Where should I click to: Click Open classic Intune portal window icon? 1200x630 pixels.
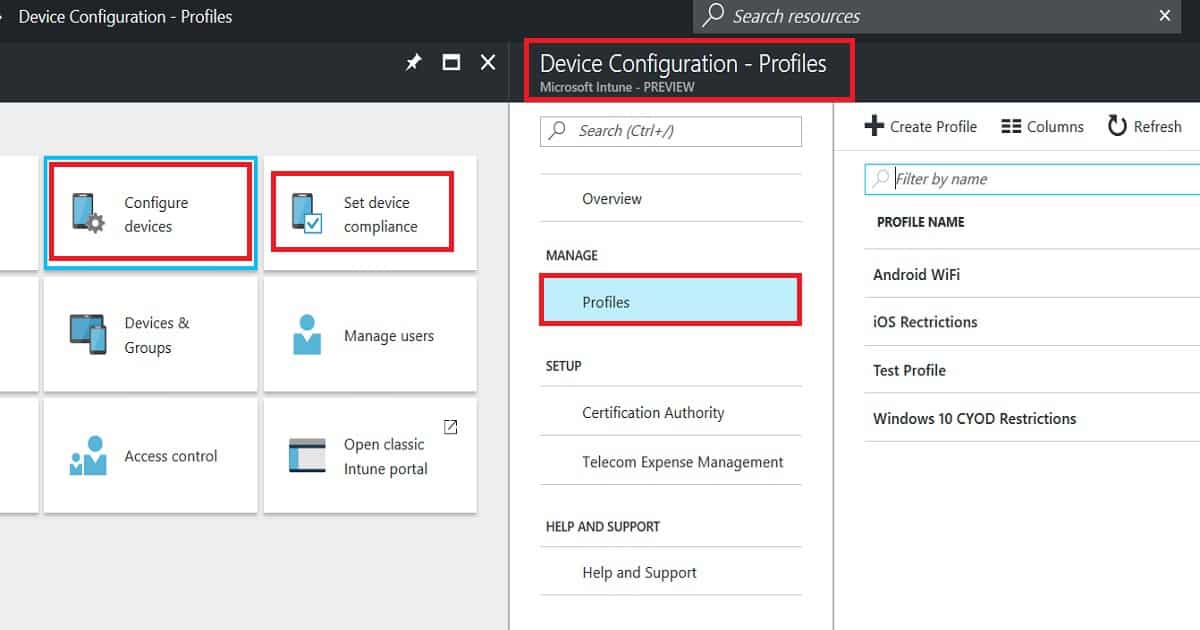(x=307, y=455)
